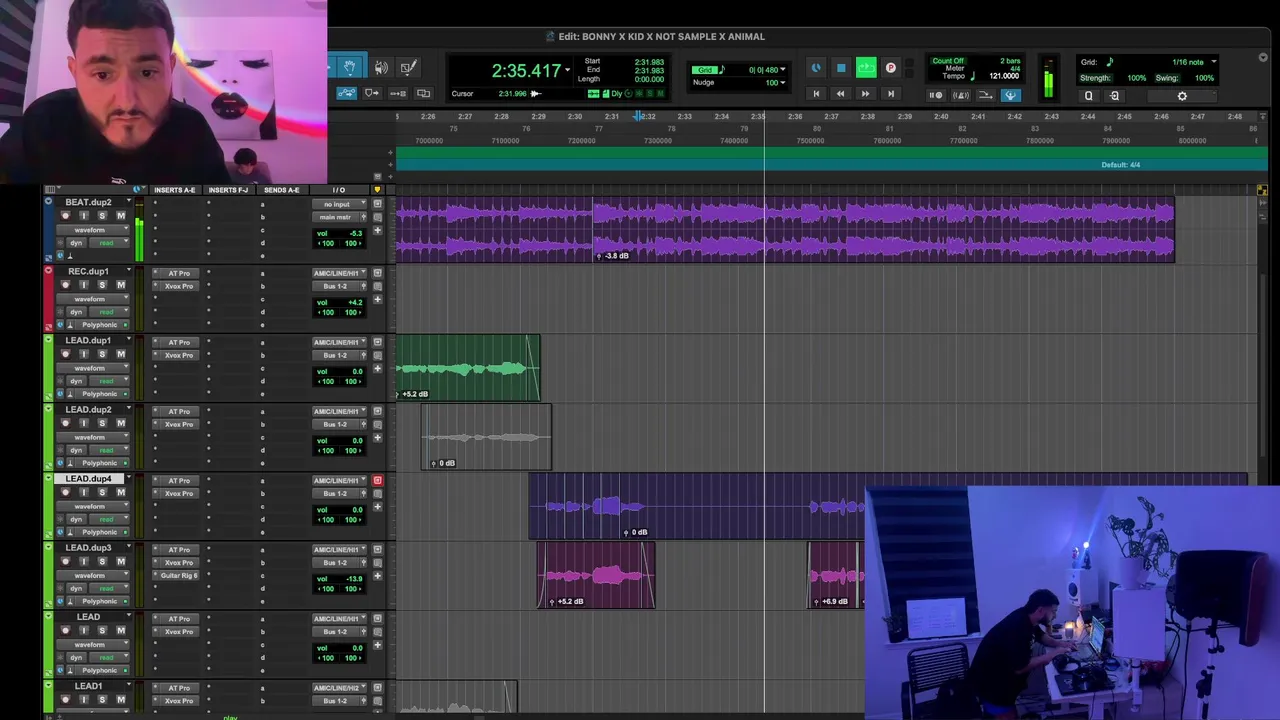
Task: Click the transport Record button
Action: pyautogui.click(x=891, y=68)
